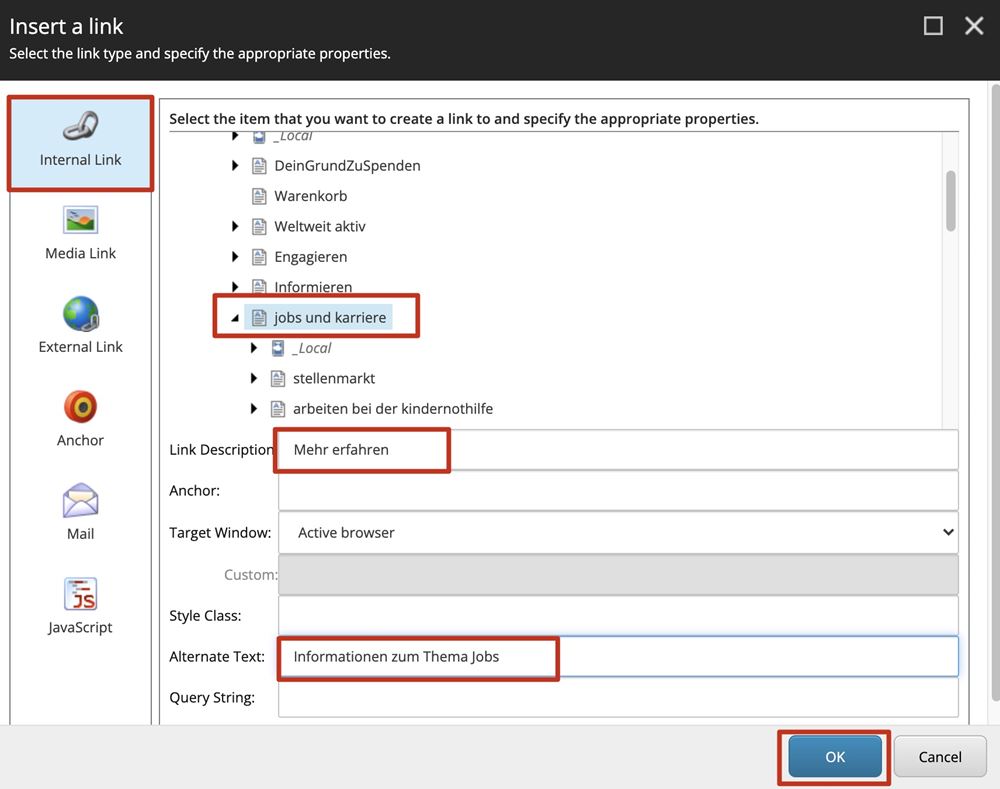Collapse the jobs und karriere node

click(235, 318)
